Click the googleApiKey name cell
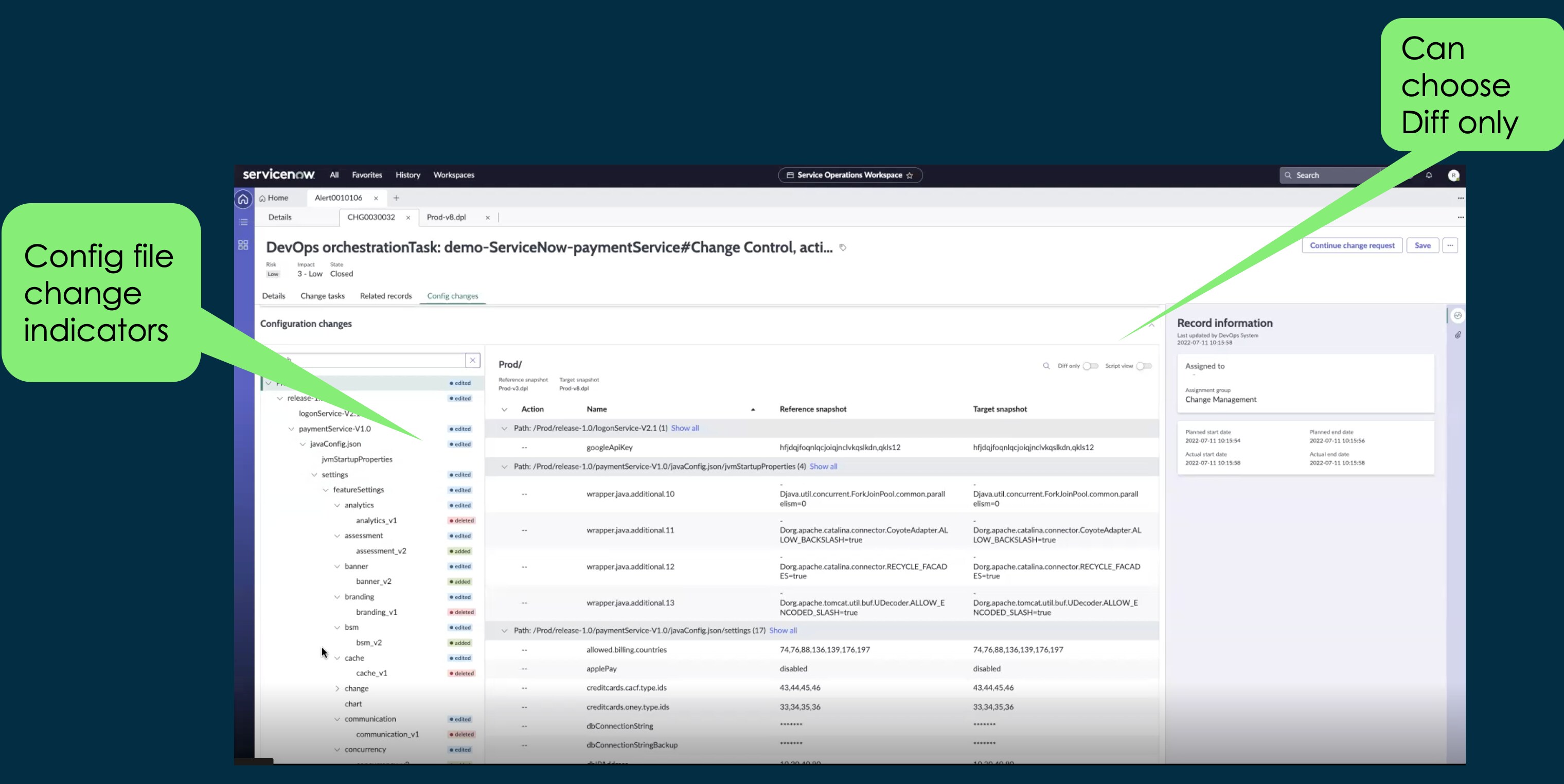The width and height of the screenshot is (1564, 784). [x=610, y=448]
